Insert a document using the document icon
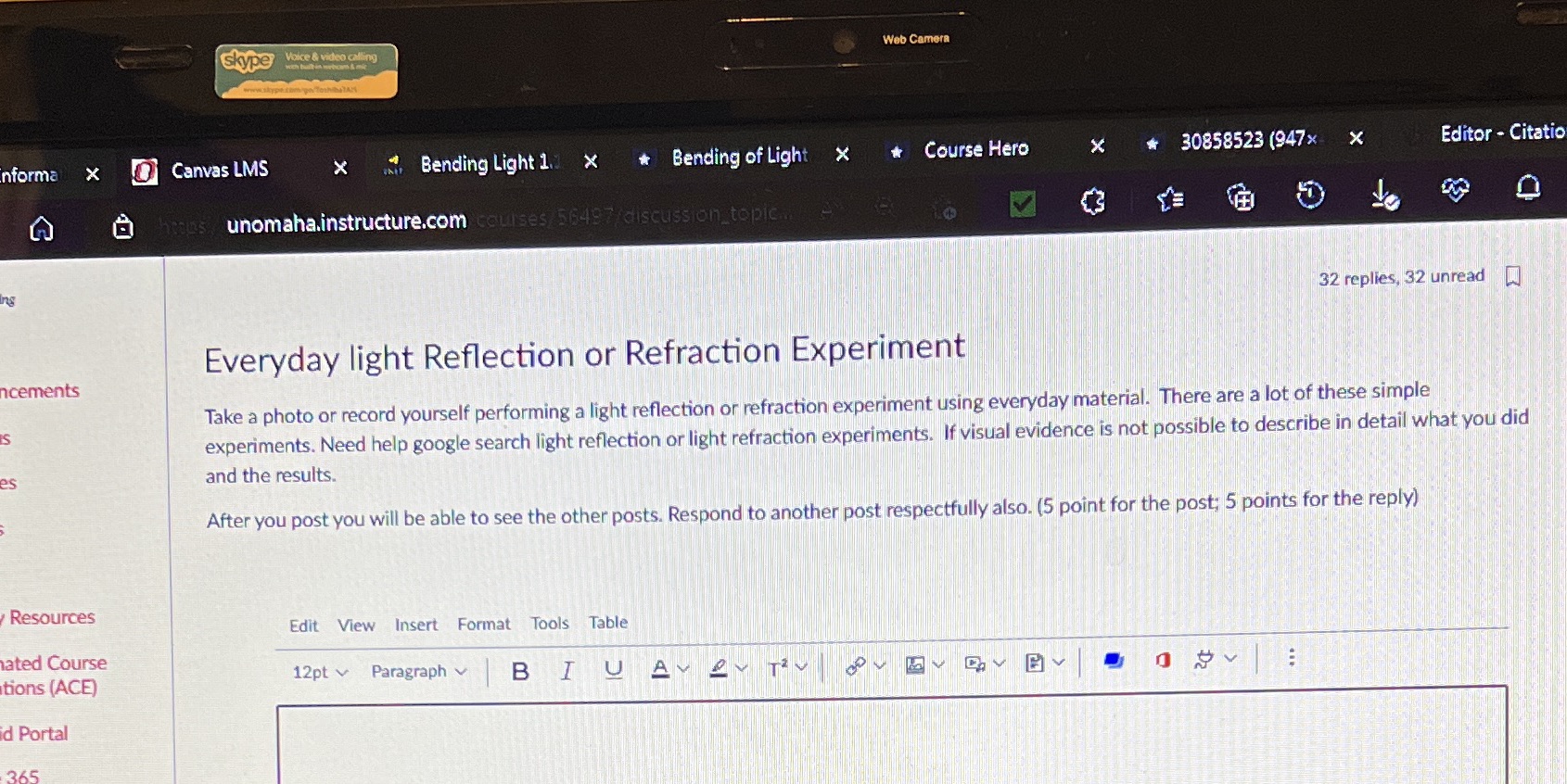Screen dimensions: 1567x784 tap(1035, 663)
